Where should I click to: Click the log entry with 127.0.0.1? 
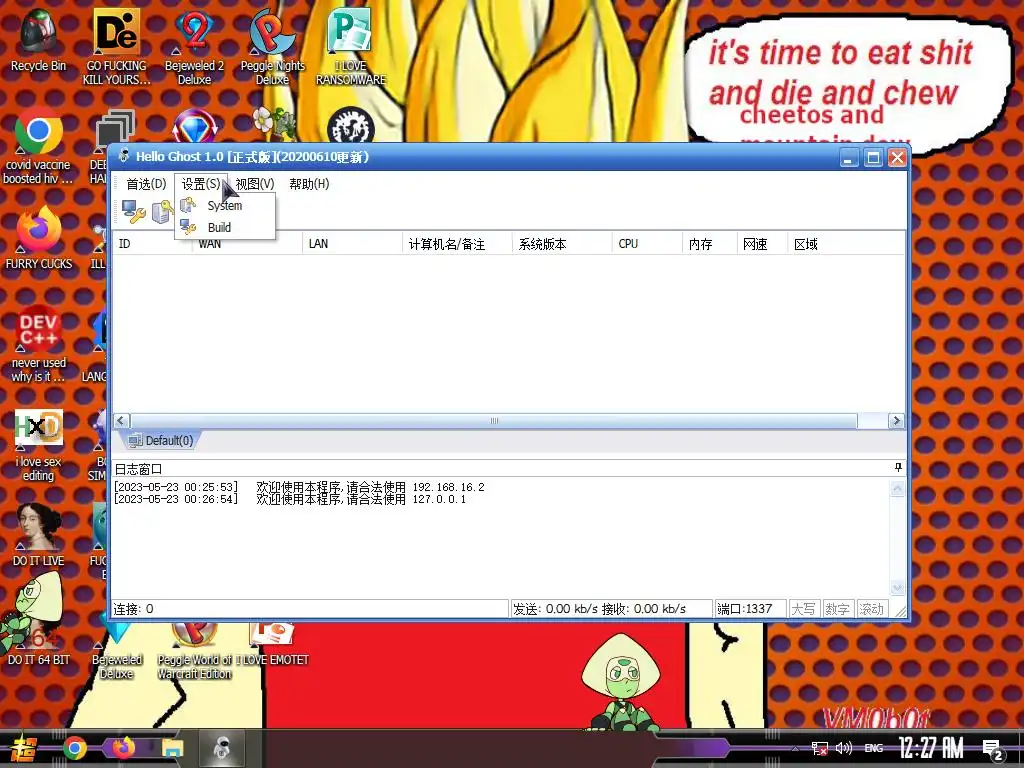tap(290, 499)
